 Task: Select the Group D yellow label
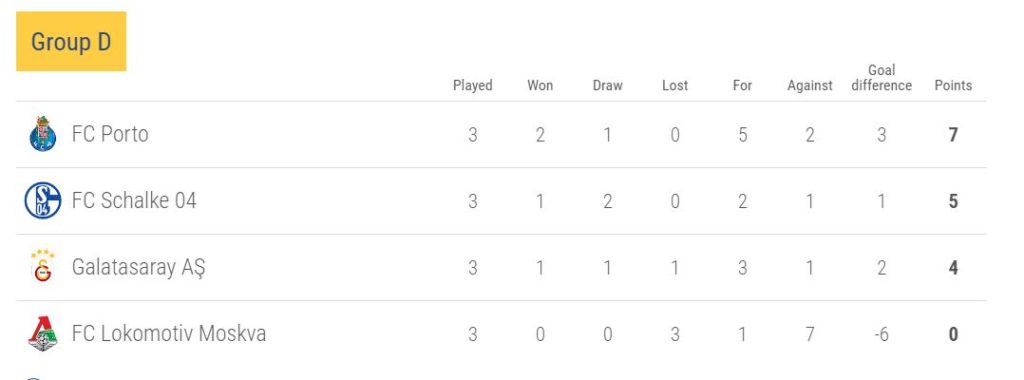(x=71, y=41)
